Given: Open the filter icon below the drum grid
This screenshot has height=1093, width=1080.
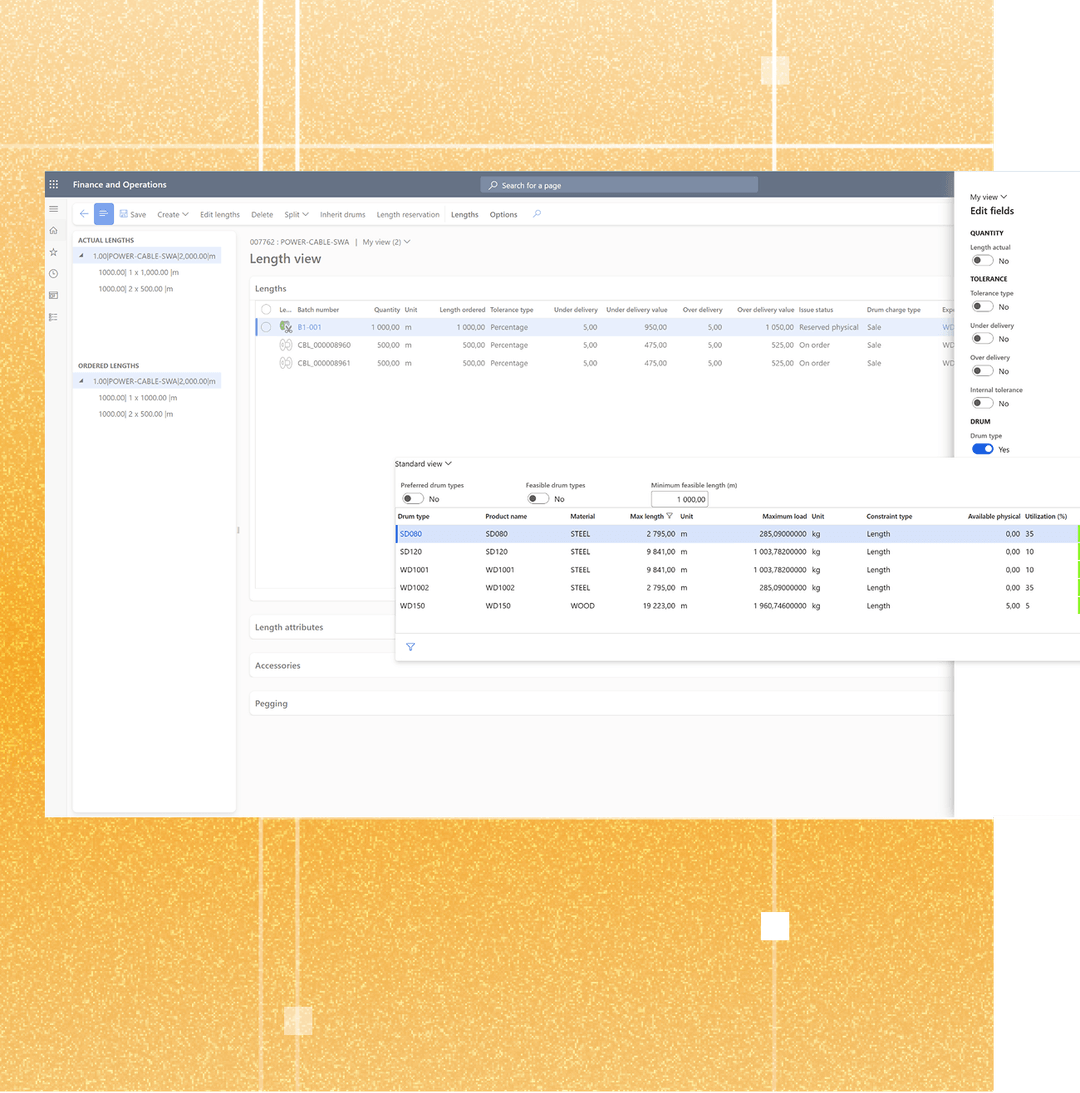Looking at the screenshot, I should [410, 647].
